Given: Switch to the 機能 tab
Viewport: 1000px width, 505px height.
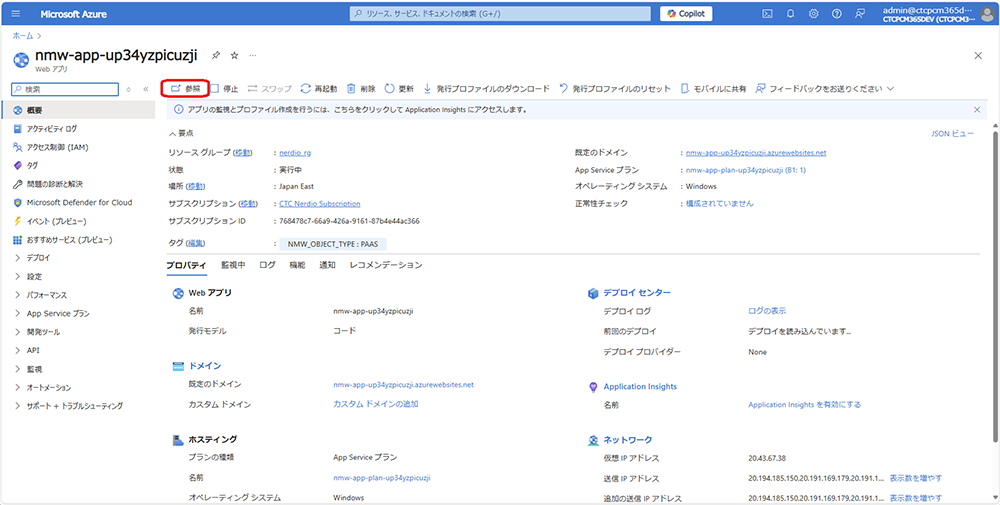Looking at the screenshot, I should 297,265.
